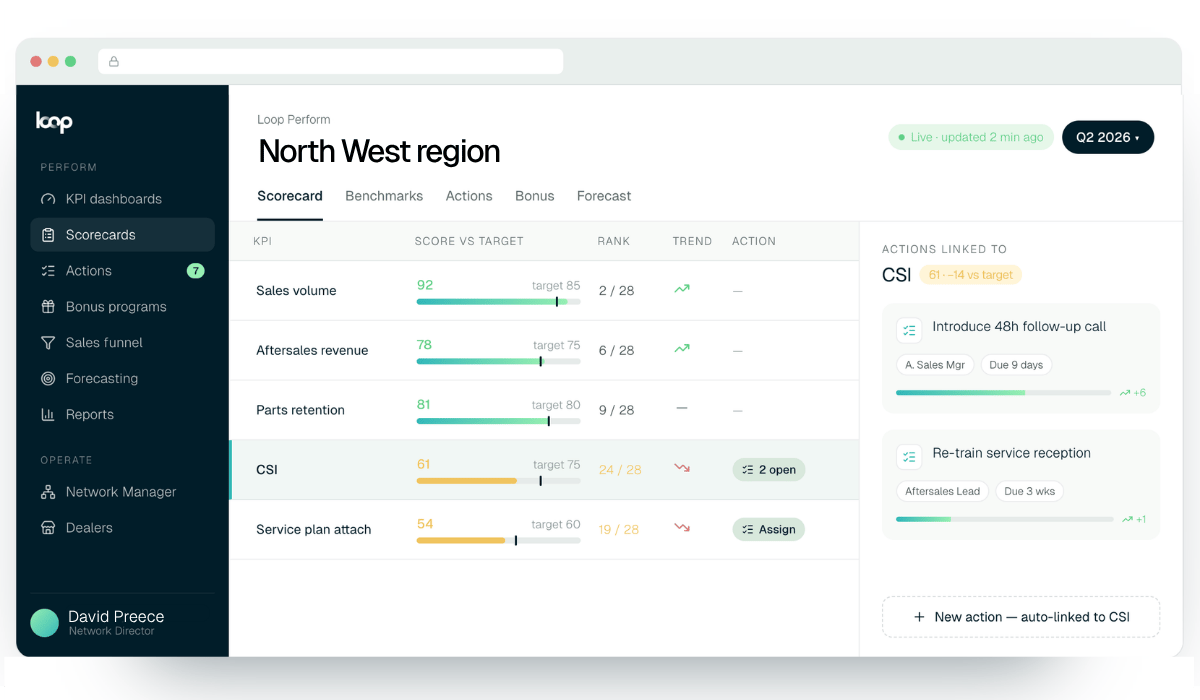Click the Aftersales Lead tag
This screenshot has width=1200, height=700.
click(943, 491)
